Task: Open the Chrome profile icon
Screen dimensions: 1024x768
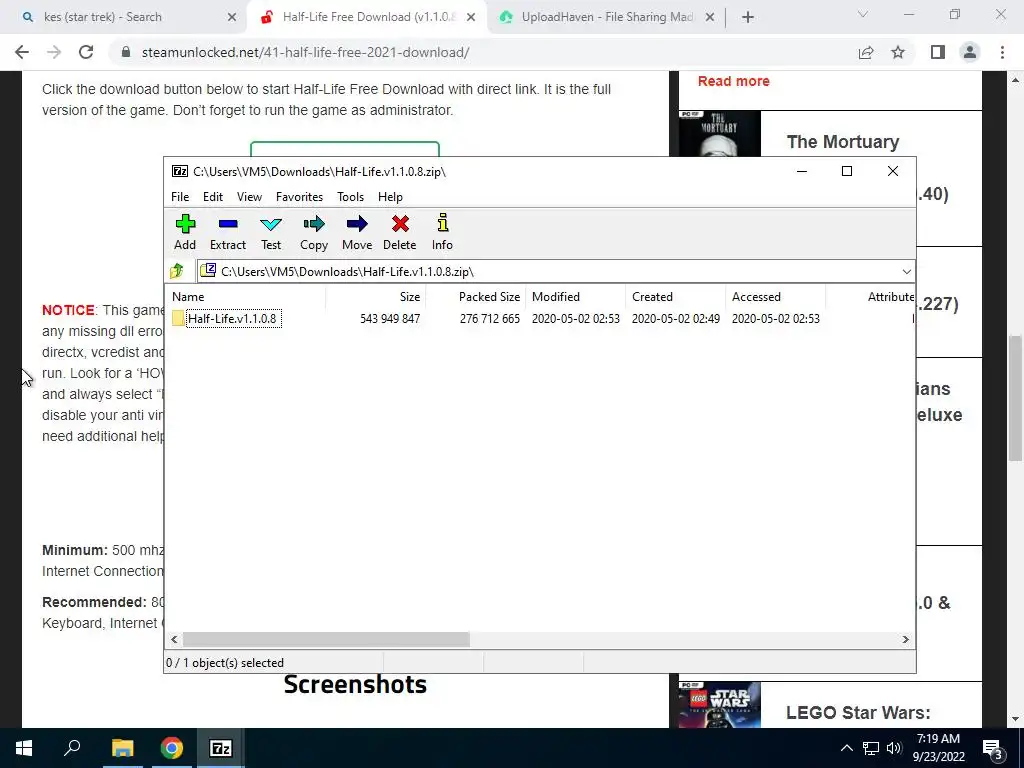Action: [x=970, y=52]
